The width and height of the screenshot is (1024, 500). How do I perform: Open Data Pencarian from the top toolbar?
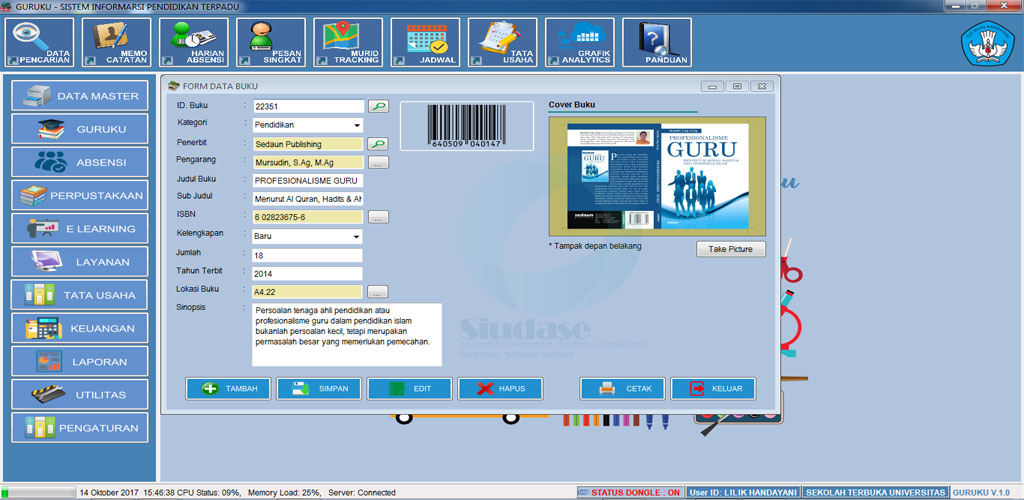click(41, 43)
